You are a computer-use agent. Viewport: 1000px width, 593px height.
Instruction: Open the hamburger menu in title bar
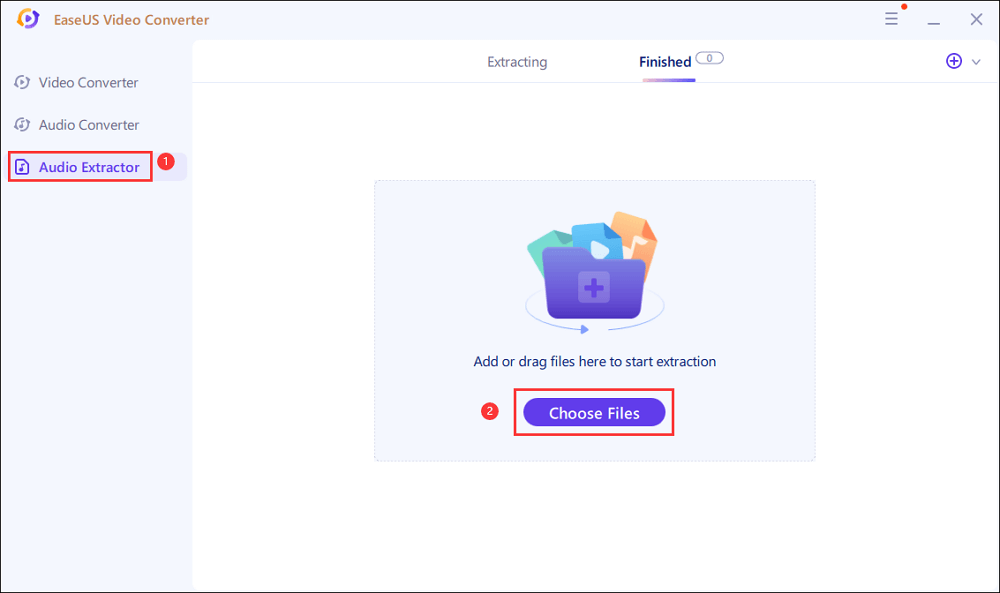(891, 19)
